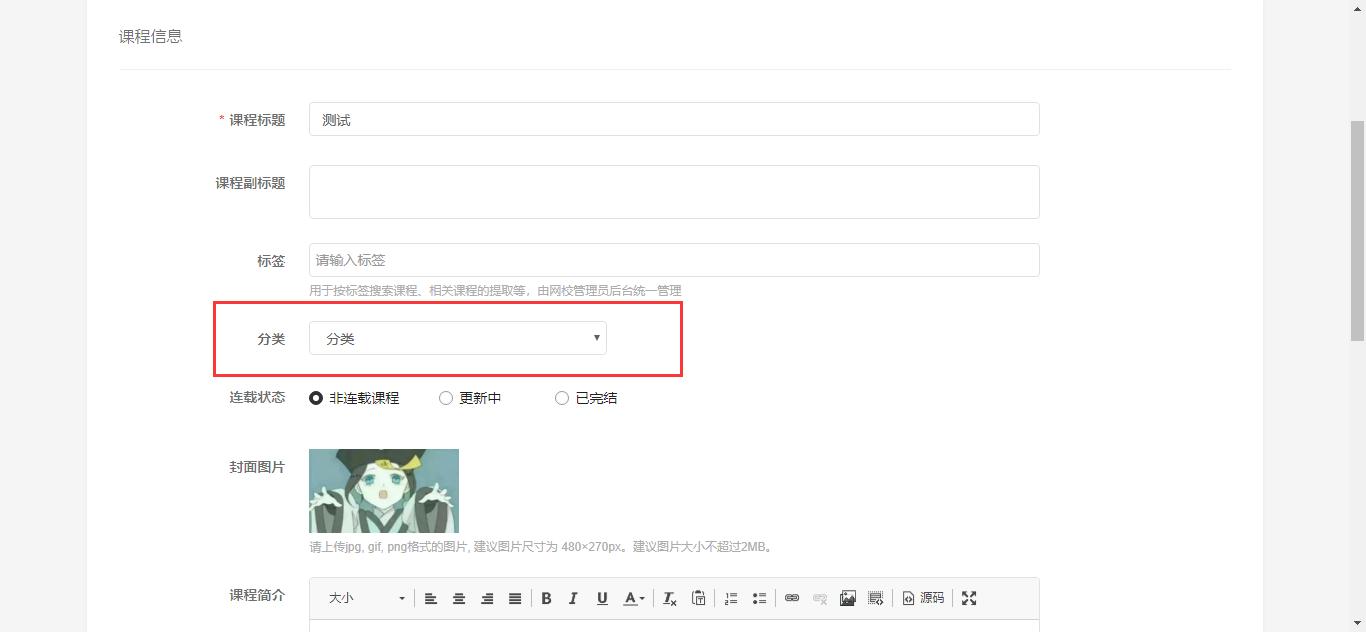Click the 标签 tag input field
This screenshot has height=632, width=1366.
(x=673, y=260)
